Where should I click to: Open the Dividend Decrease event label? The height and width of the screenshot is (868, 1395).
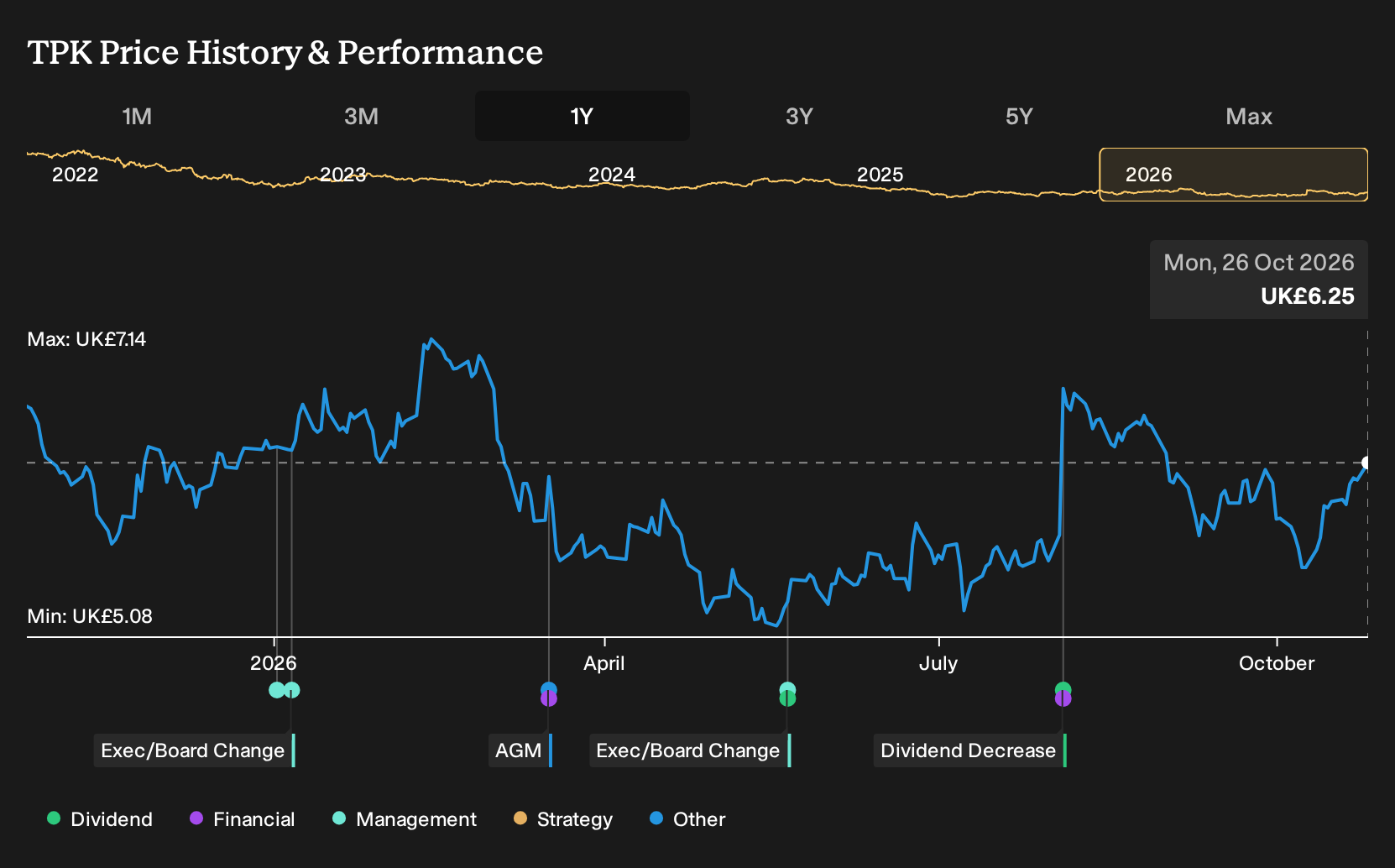(970, 750)
